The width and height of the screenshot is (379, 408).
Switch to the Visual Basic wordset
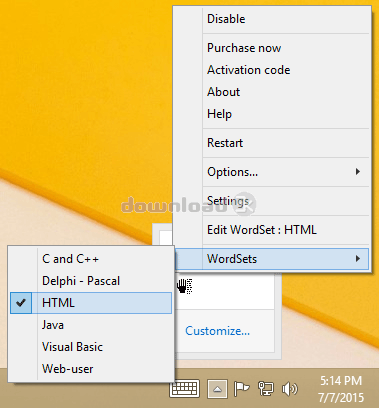(91, 347)
